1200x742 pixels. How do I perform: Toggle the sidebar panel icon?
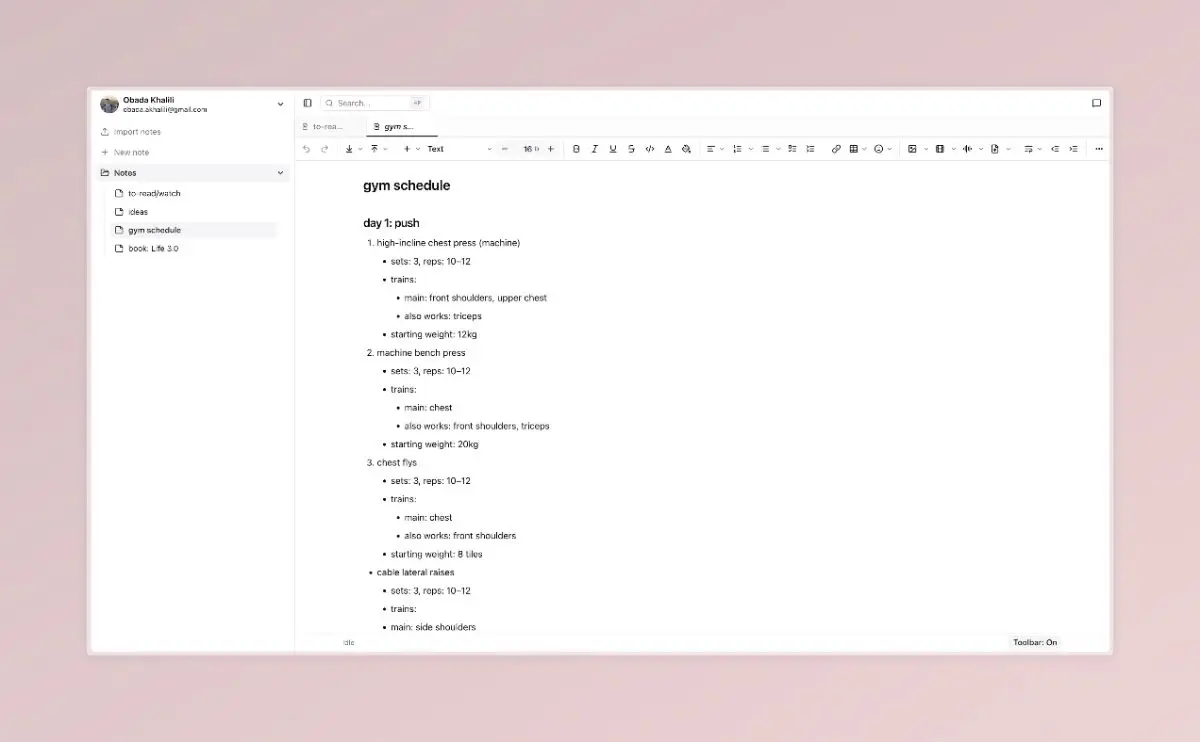pyautogui.click(x=307, y=103)
